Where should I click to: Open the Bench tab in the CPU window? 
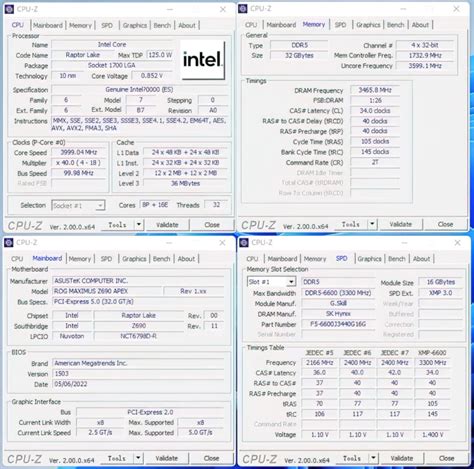pos(162,25)
